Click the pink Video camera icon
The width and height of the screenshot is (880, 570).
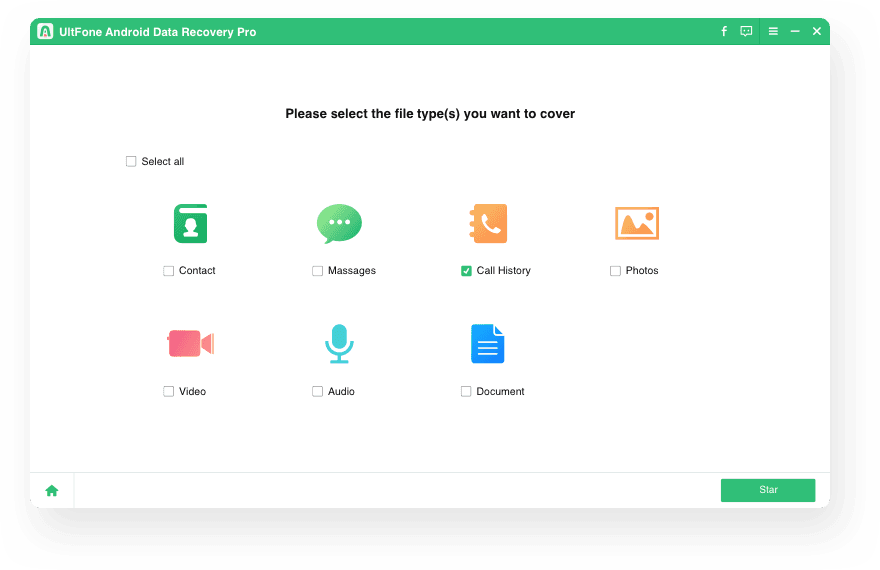tap(190, 344)
